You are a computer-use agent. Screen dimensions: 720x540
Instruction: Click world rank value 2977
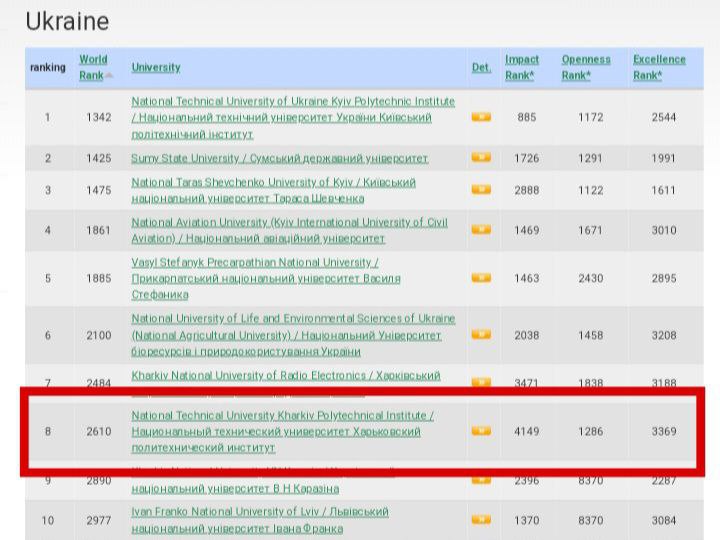click(x=99, y=520)
